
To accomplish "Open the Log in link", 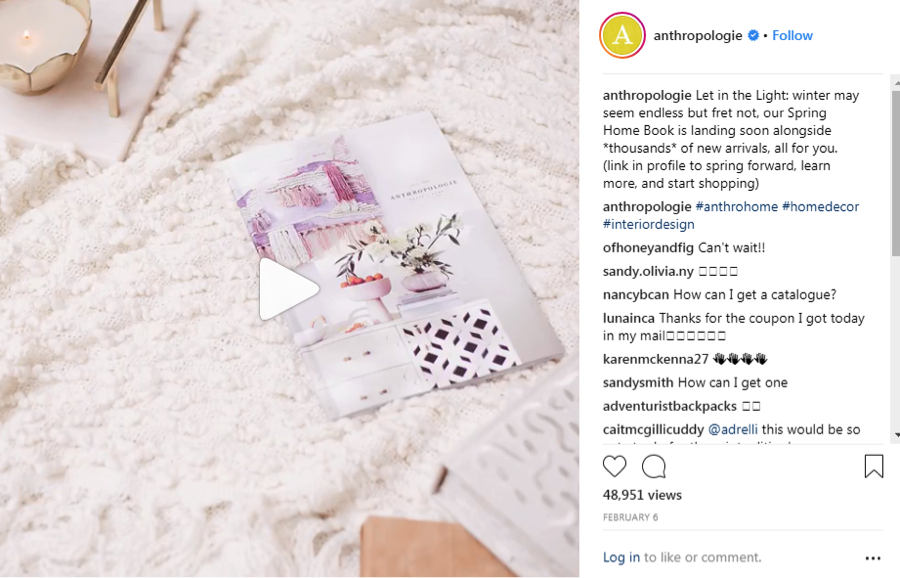I will pos(621,557).
